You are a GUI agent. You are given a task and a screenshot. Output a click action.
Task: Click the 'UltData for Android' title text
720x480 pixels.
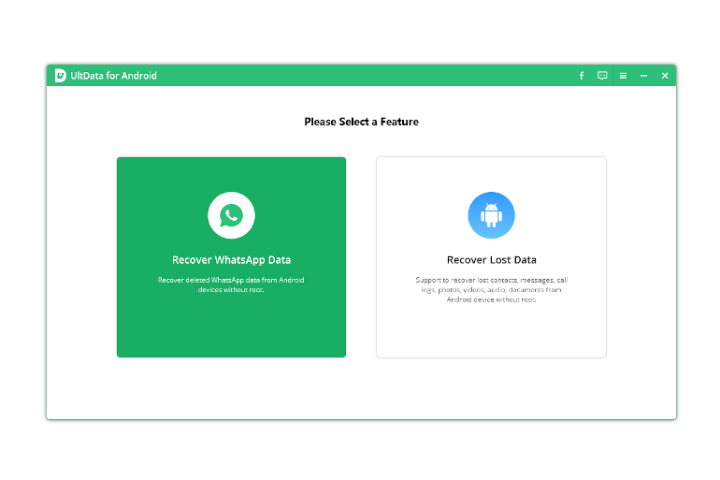coord(113,76)
